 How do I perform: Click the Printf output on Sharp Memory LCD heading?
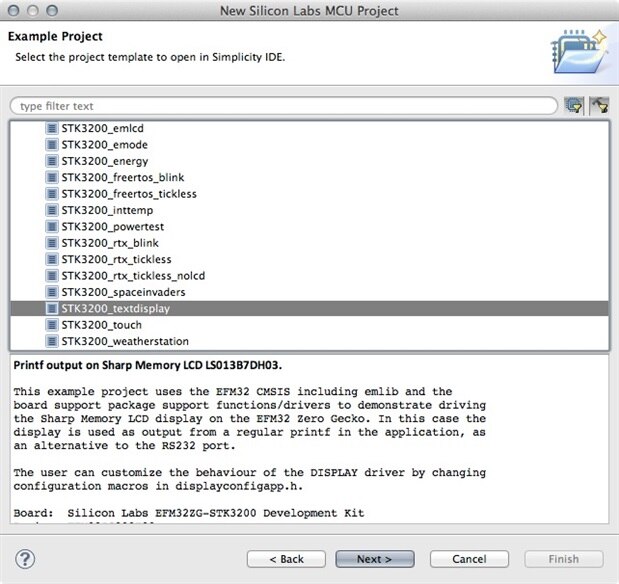click(x=148, y=365)
